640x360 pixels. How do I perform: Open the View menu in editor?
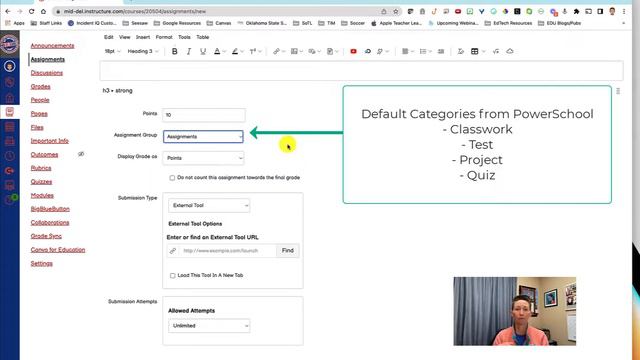click(124, 37)
